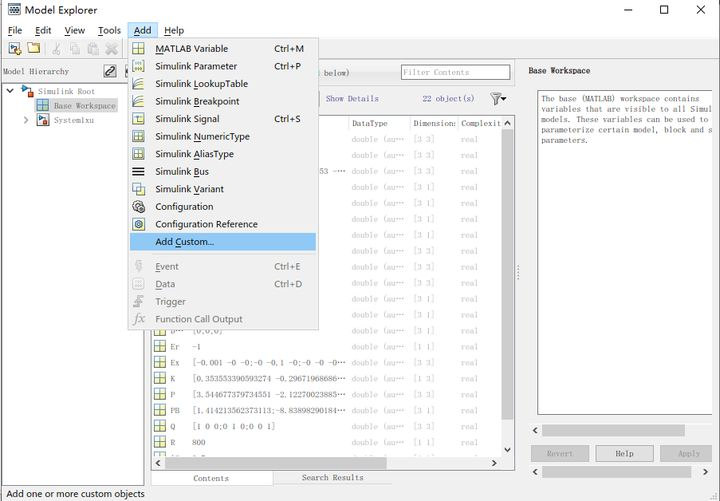Select Systemlxu model in the tree

pyautogui.click(x=73, y=120)
